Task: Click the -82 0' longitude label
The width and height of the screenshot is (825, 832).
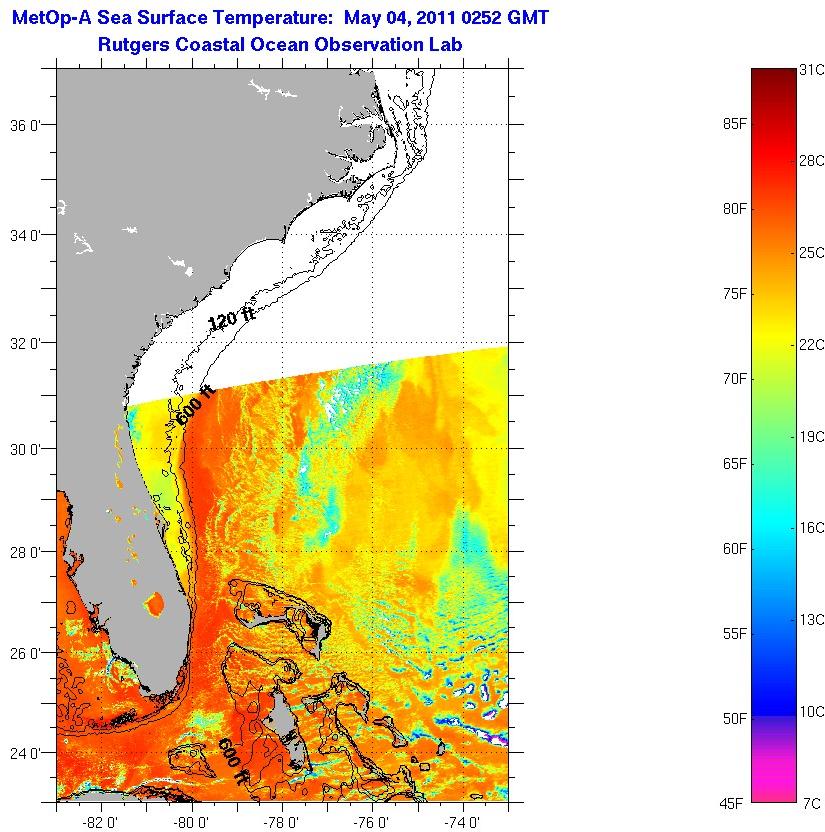Action: [x=101, y=822]
